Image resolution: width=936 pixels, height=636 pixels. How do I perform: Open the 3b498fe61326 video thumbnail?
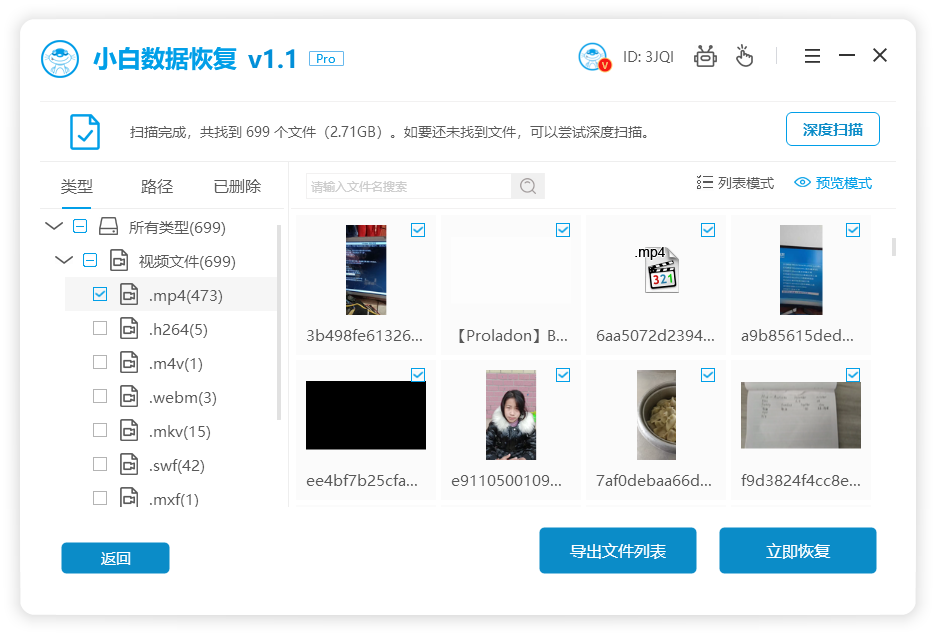coord(366,270)
